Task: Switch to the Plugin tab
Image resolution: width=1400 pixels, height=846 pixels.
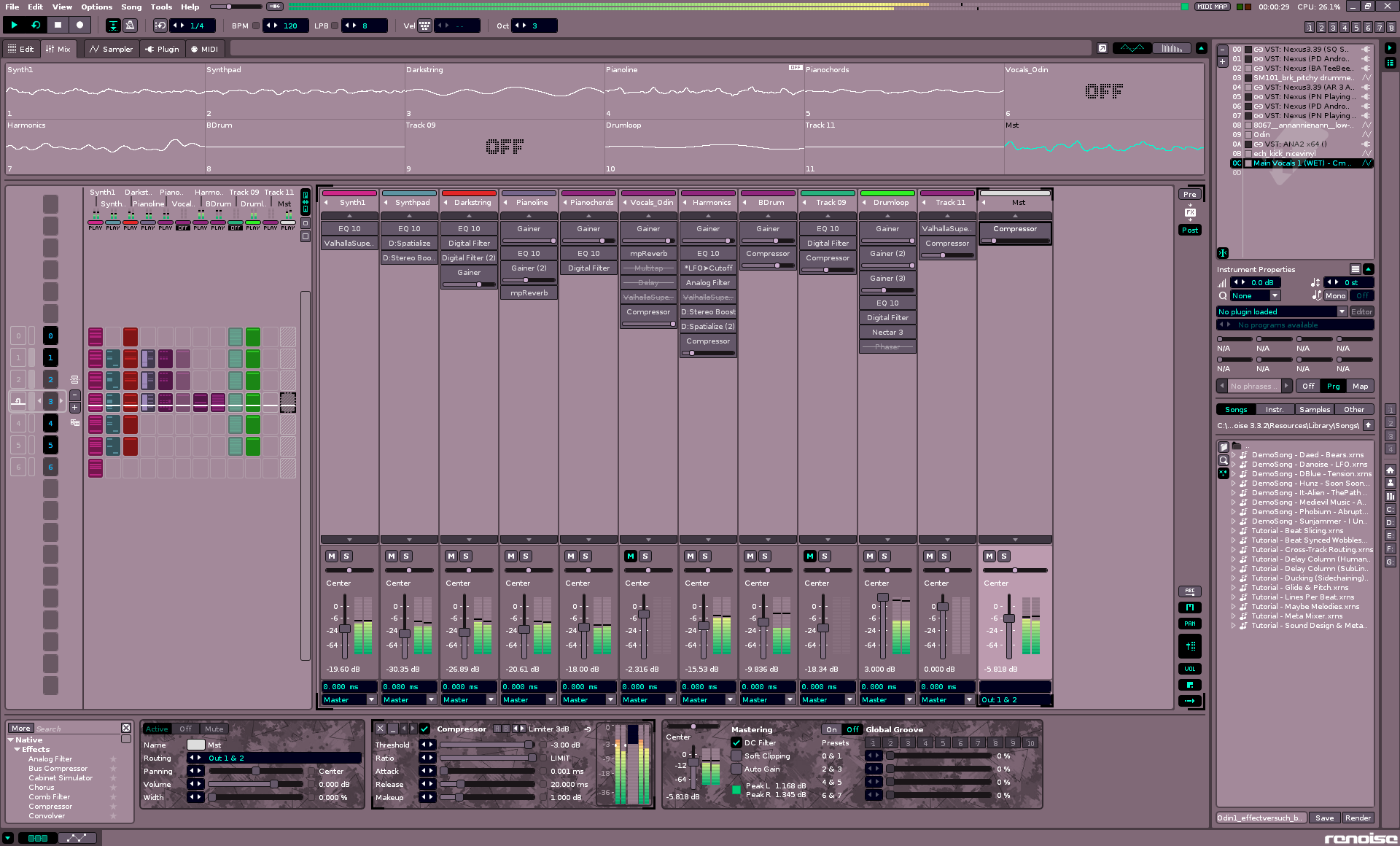Action: [162, 49]
